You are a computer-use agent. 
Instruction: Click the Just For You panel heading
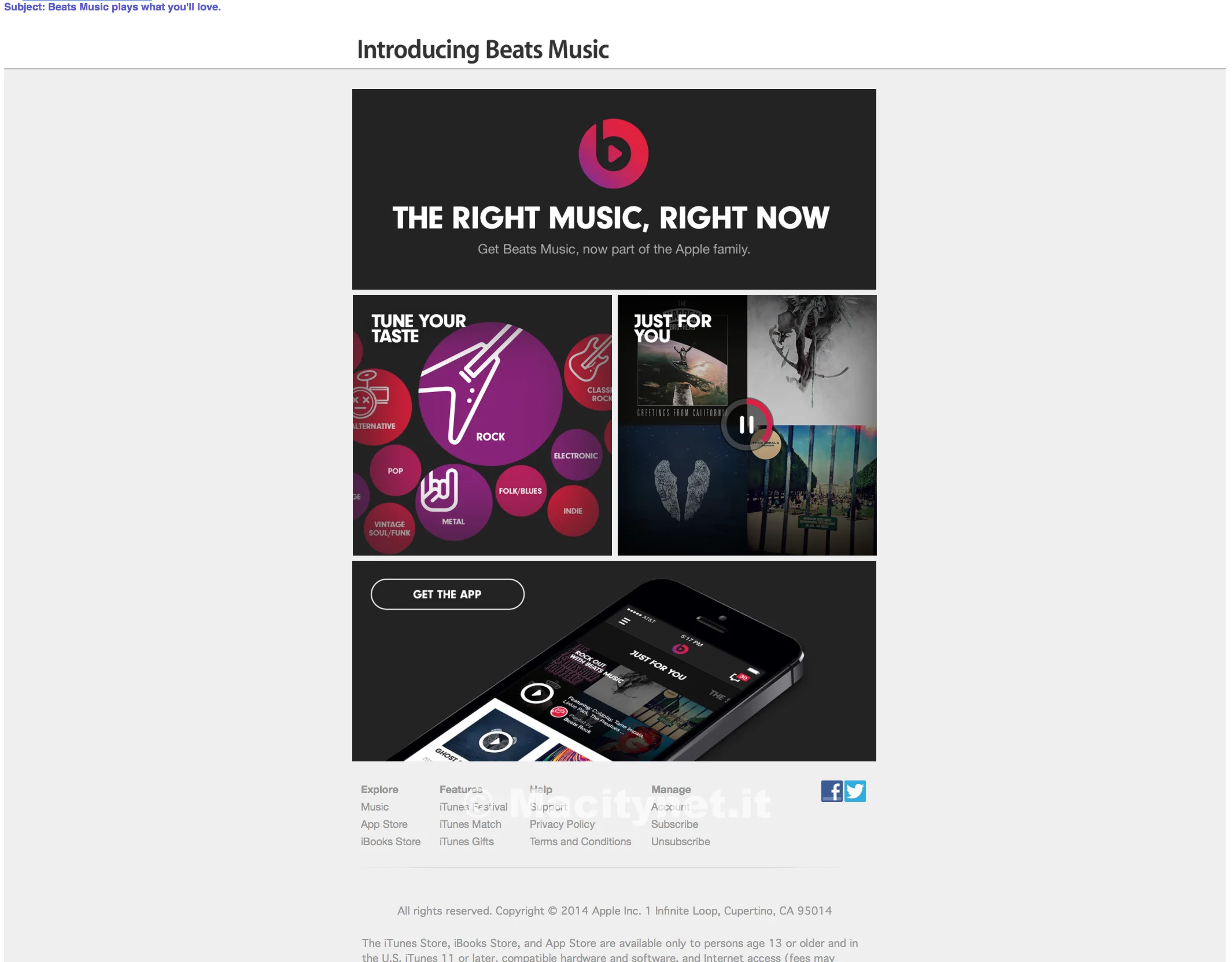pyautogui.click(x=673, y=328)
